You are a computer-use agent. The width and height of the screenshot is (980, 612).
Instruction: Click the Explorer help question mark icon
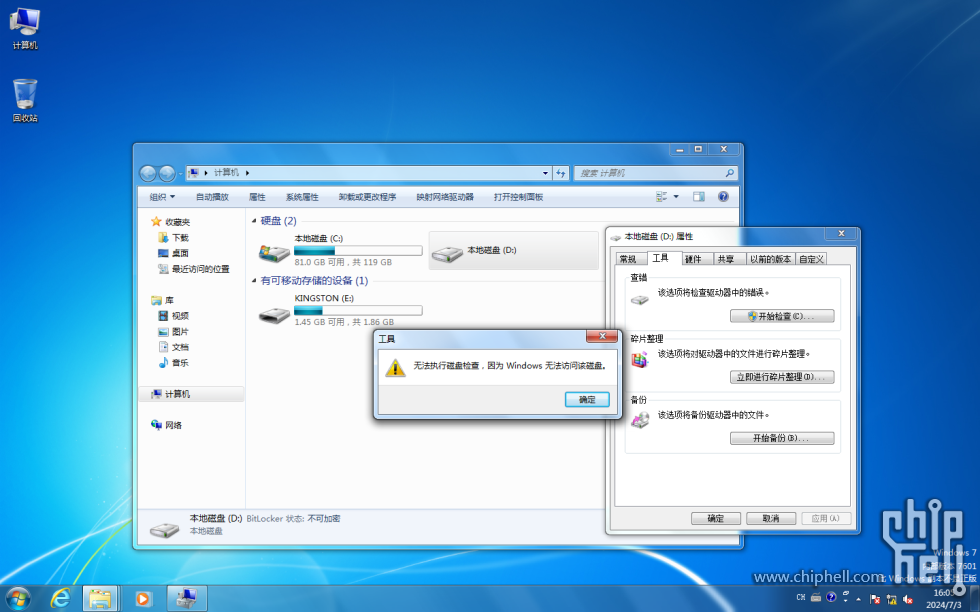click(x=723, y=197)
